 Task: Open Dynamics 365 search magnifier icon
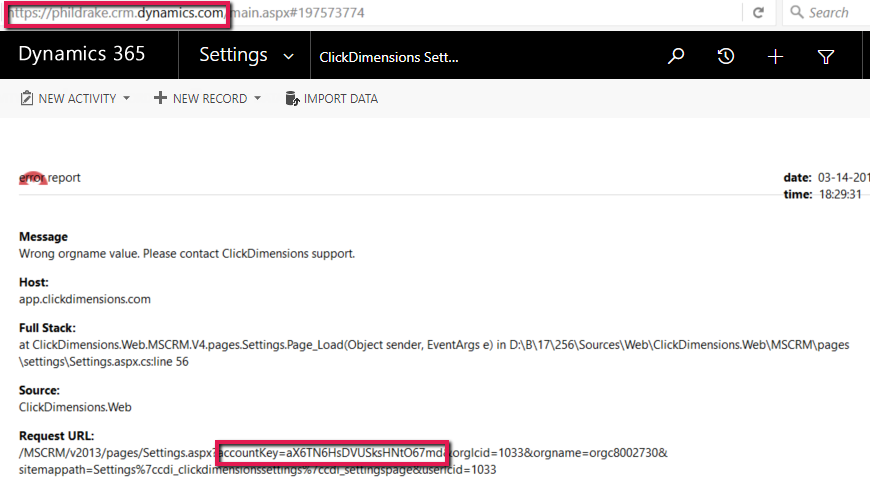[676, 56]
